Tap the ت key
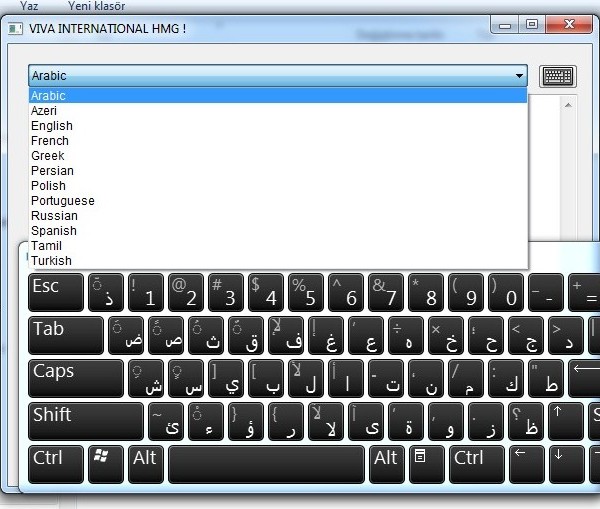Viewport: 600px width, 509px height. (x=386, y=378)
